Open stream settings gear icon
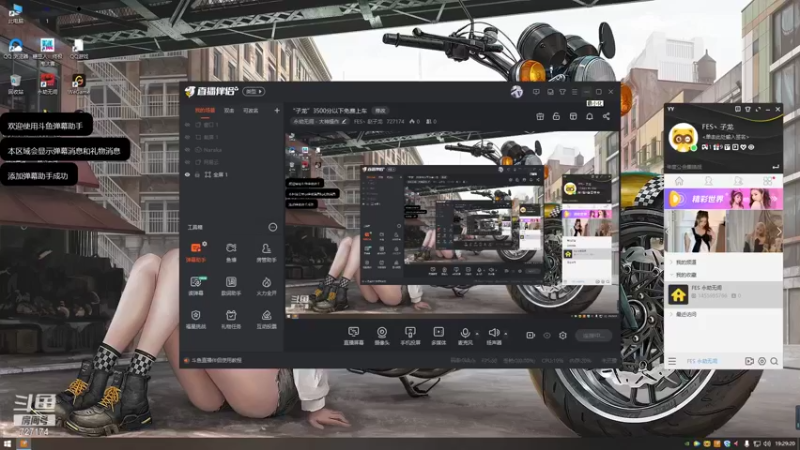Screen dimensions: 800x450 point(563,335)
